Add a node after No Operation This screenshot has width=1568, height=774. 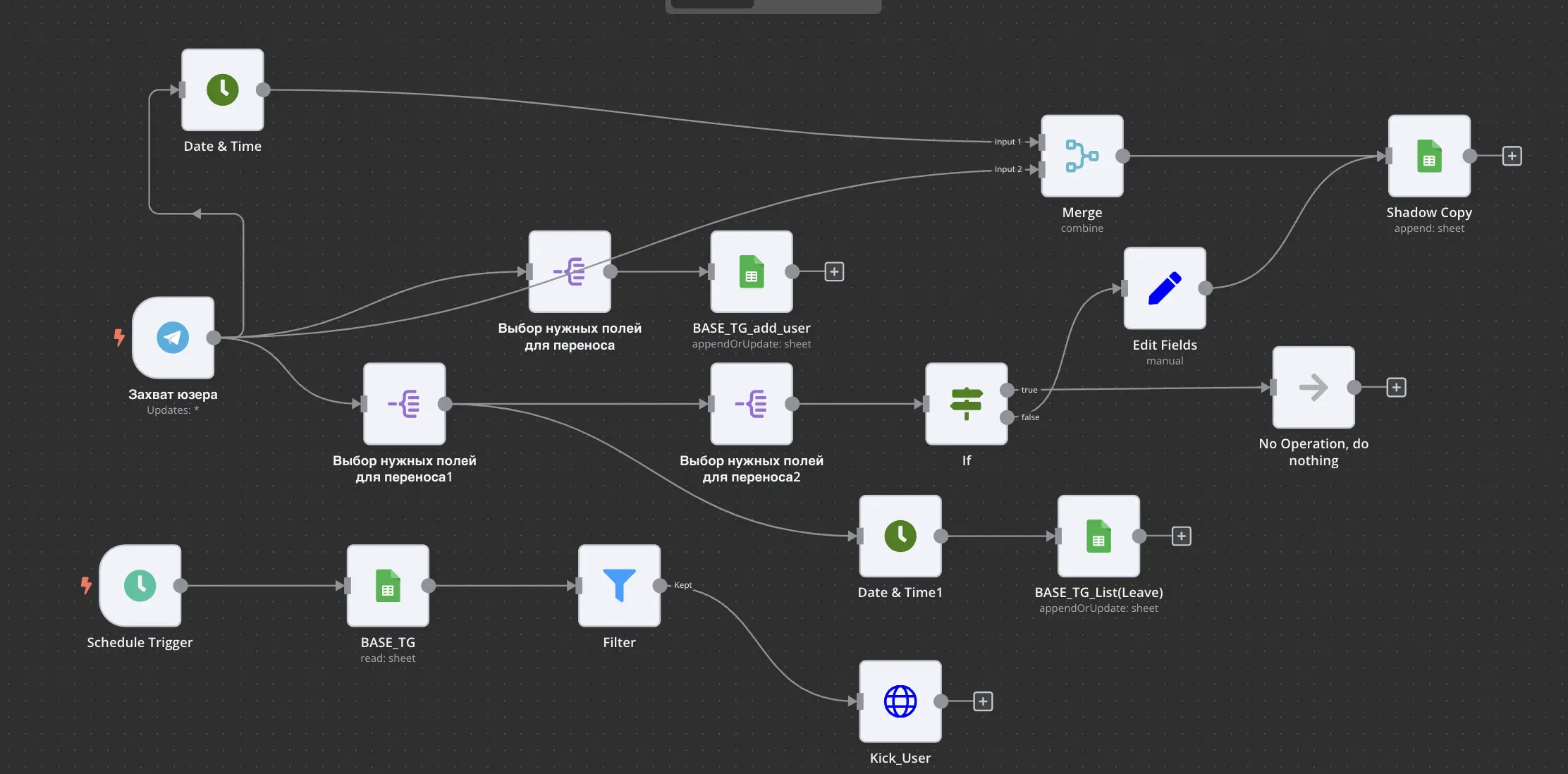pyautogui.click(x=1396, y=387)
